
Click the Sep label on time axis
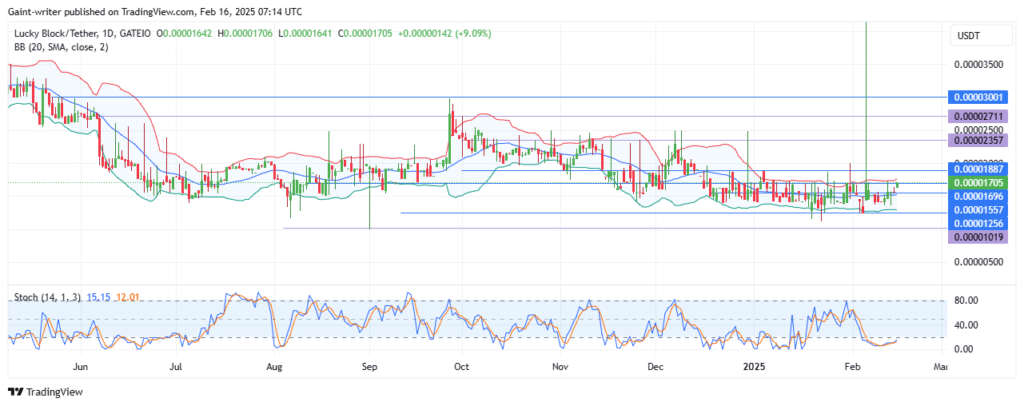(x=369, y=367)
